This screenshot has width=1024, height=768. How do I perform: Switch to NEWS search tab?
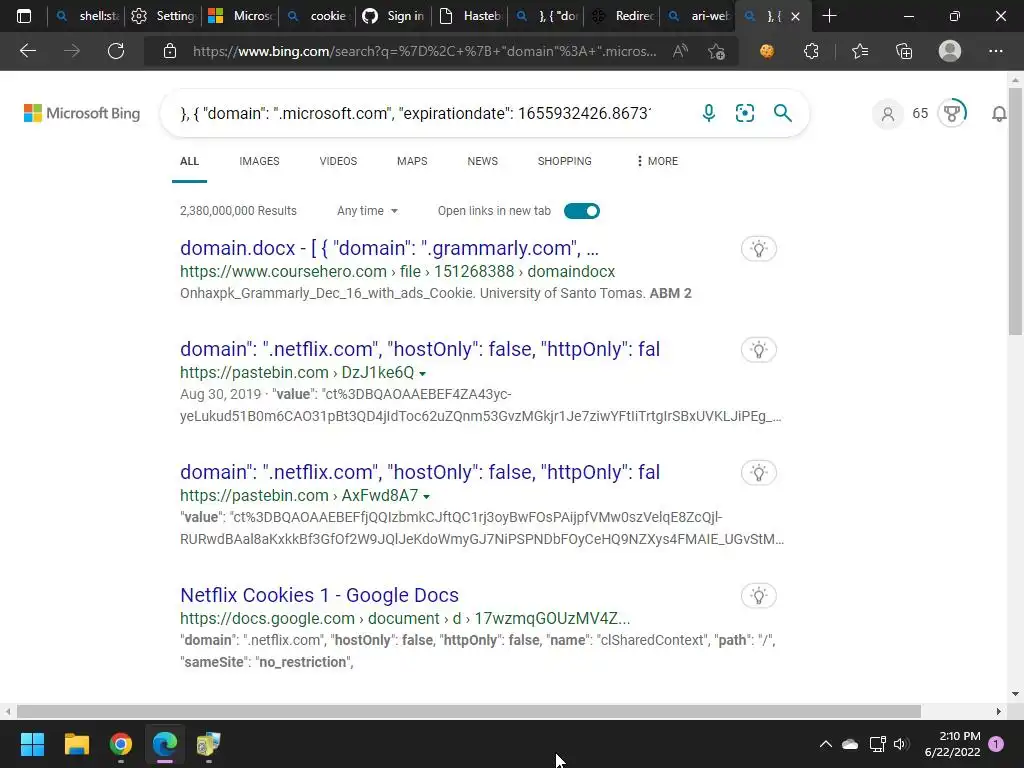click(x=483, y=161)
